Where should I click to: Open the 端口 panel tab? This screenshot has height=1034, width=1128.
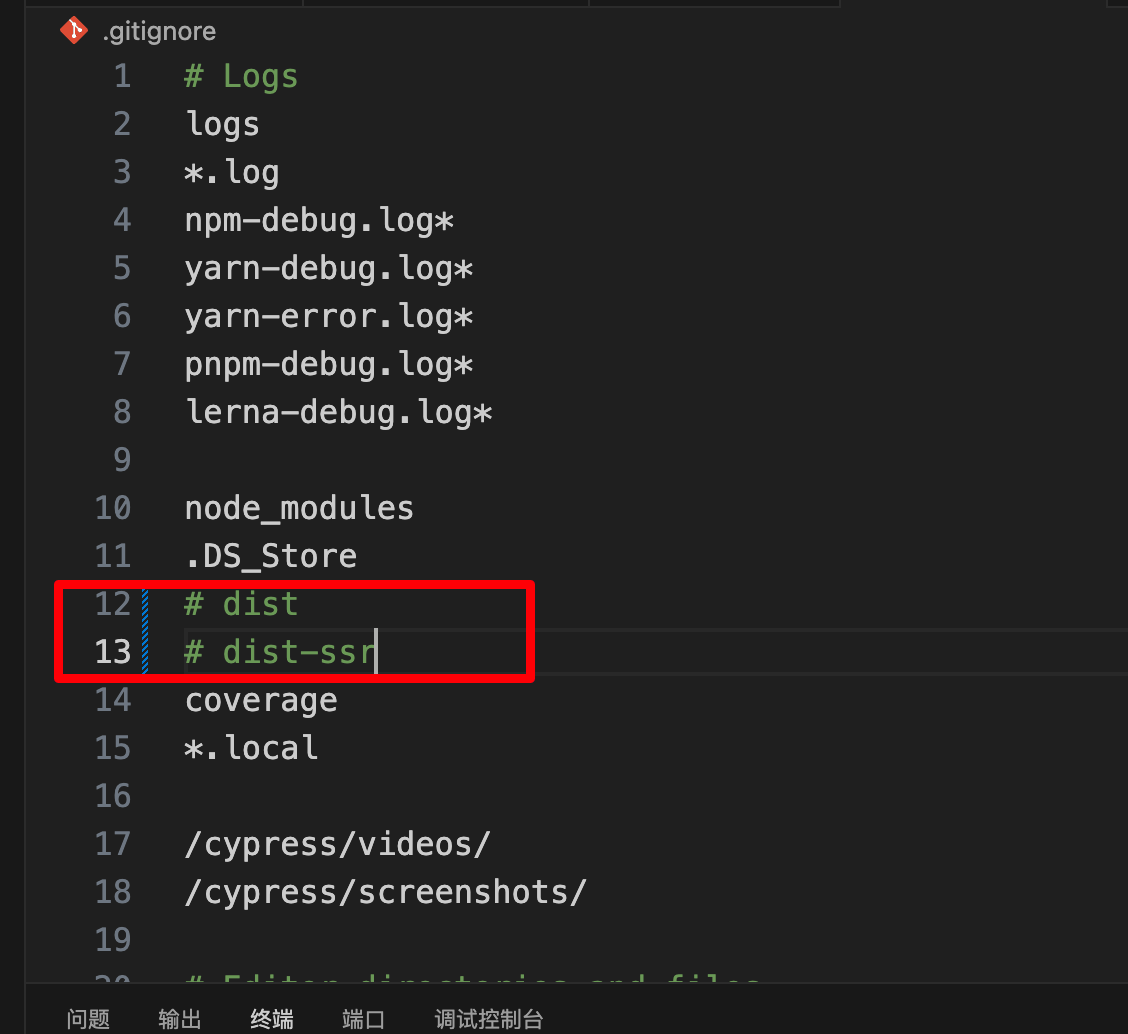[363, 1019]
